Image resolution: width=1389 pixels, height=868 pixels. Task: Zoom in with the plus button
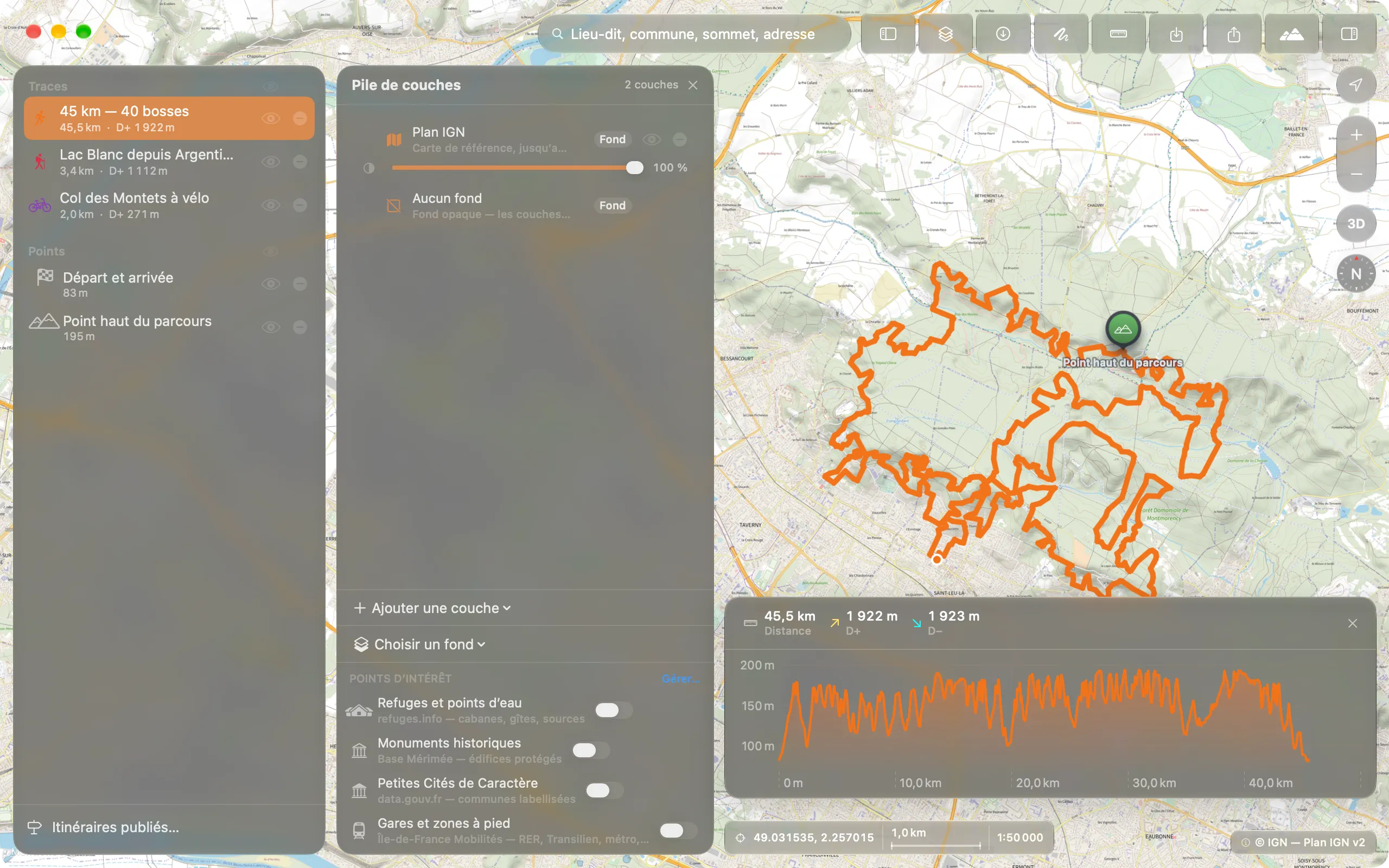click(1356, 136)
